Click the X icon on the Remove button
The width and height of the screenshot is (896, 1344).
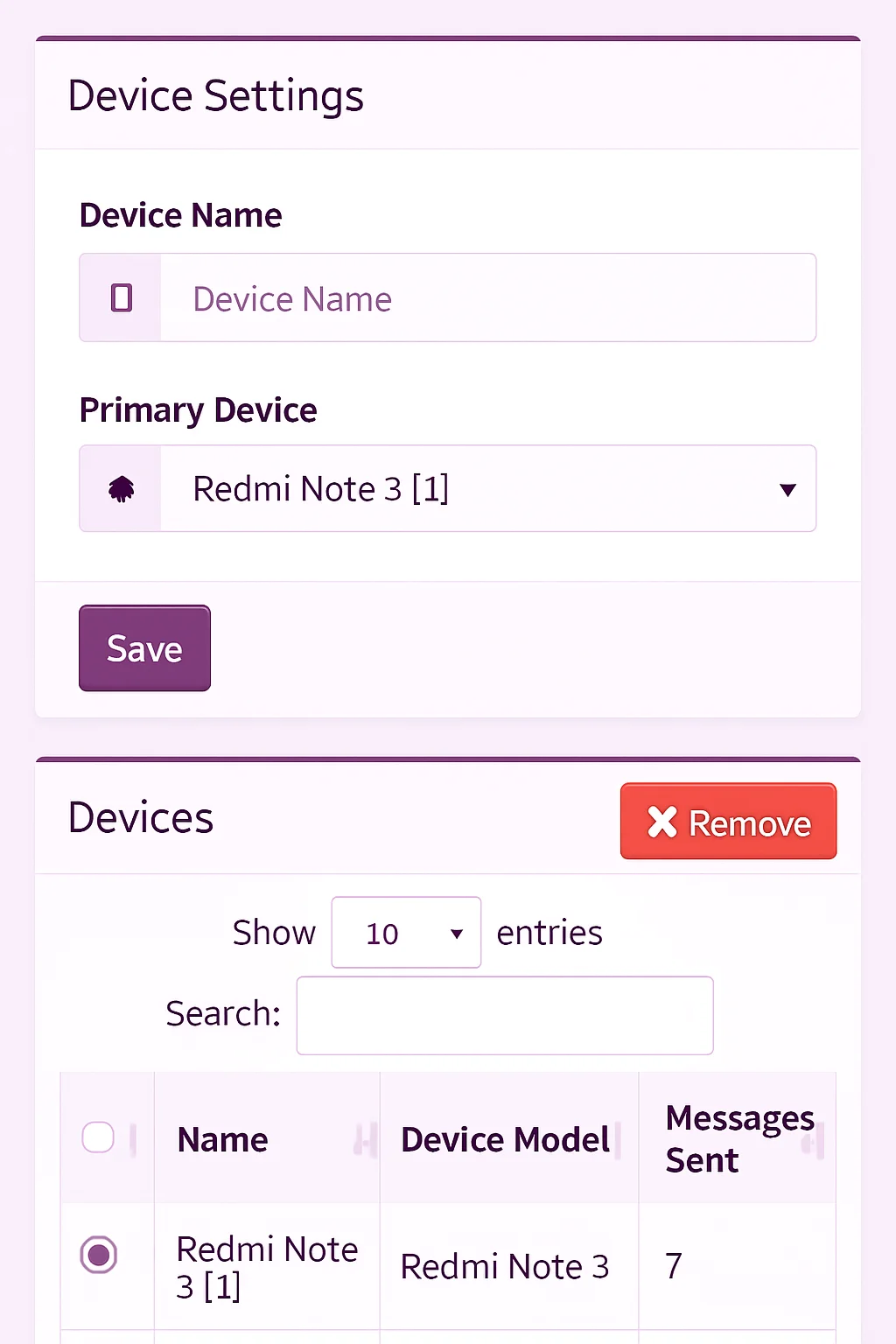click(x=662, y=822)
